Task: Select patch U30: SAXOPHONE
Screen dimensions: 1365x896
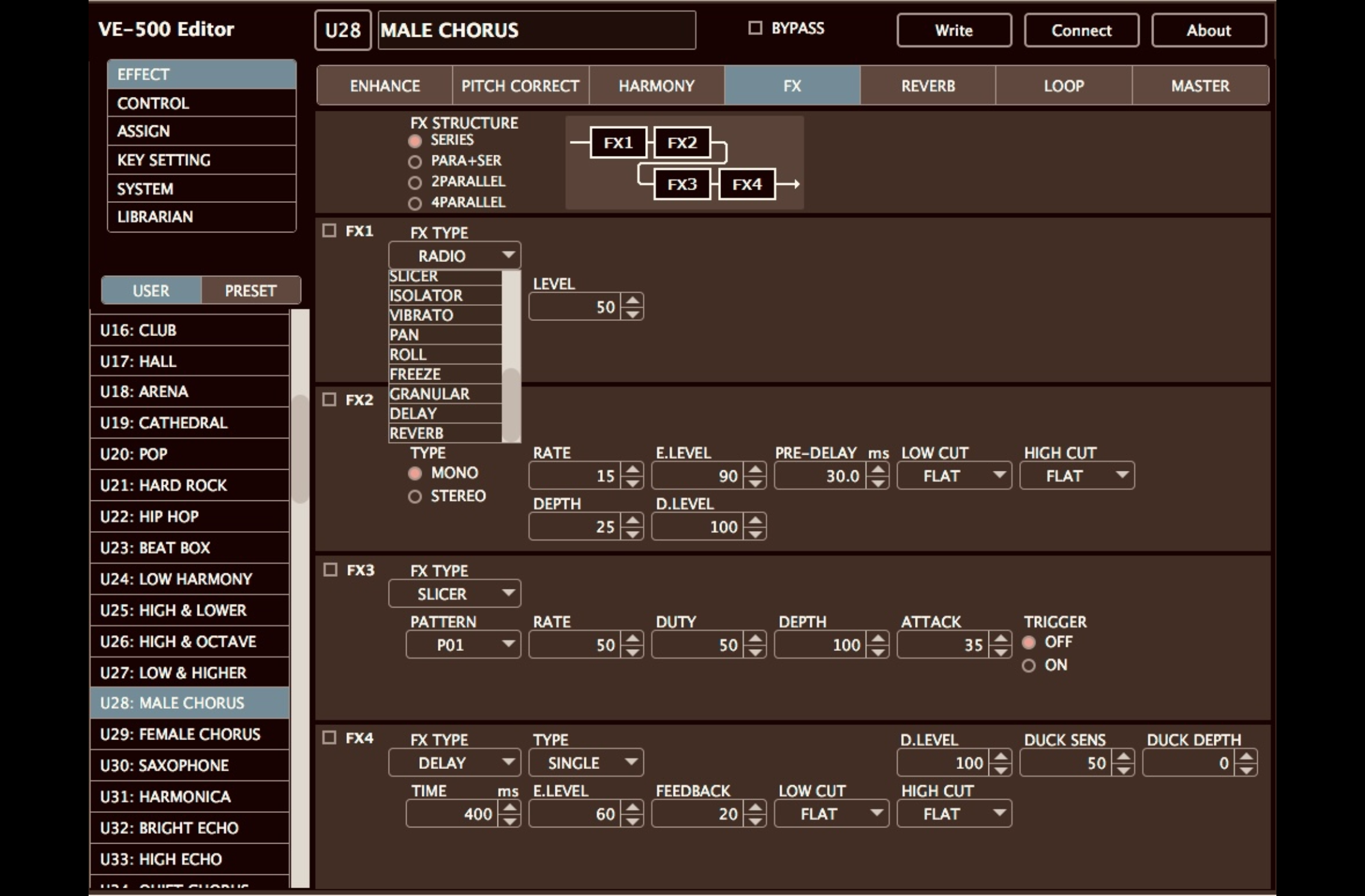Action: tap(190, 765)
